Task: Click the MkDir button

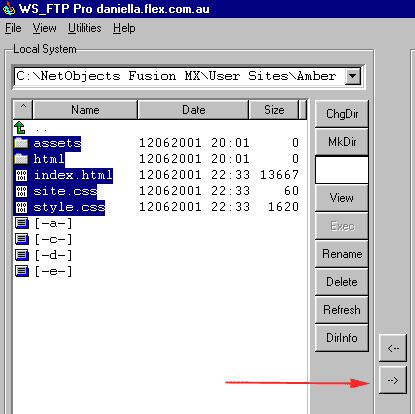Action: pos(342,142)
